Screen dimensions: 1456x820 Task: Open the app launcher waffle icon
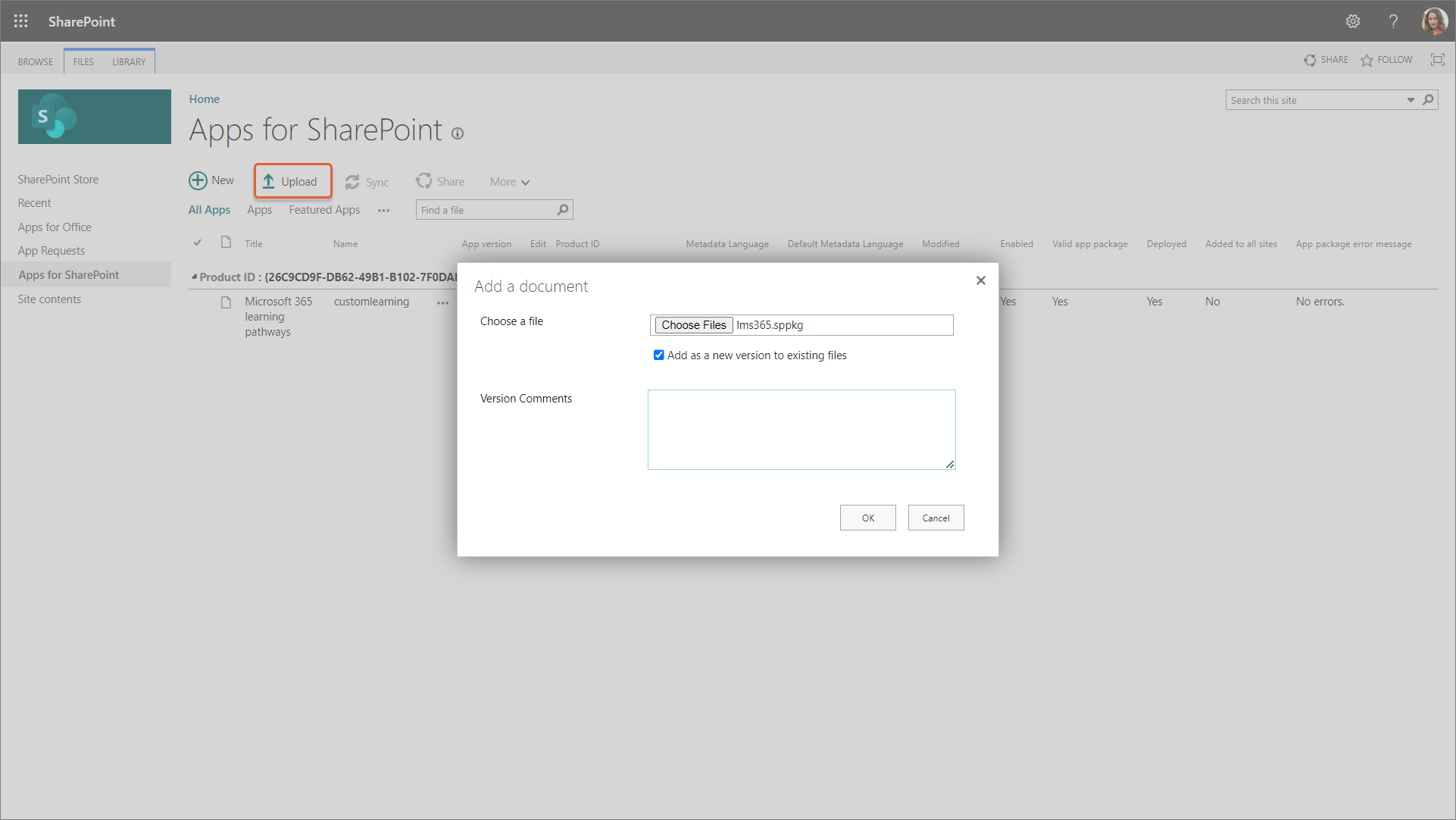(20, 21)
